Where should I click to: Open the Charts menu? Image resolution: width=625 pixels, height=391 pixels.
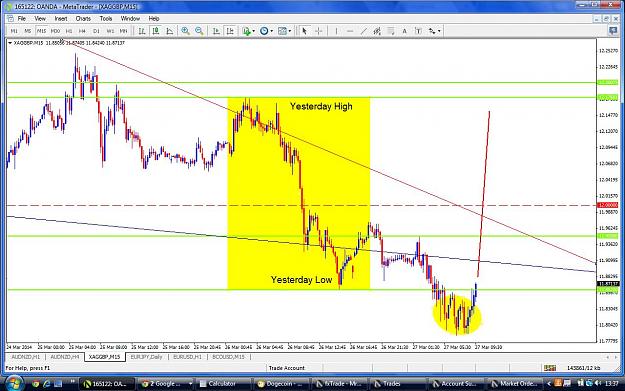(83, 19)
